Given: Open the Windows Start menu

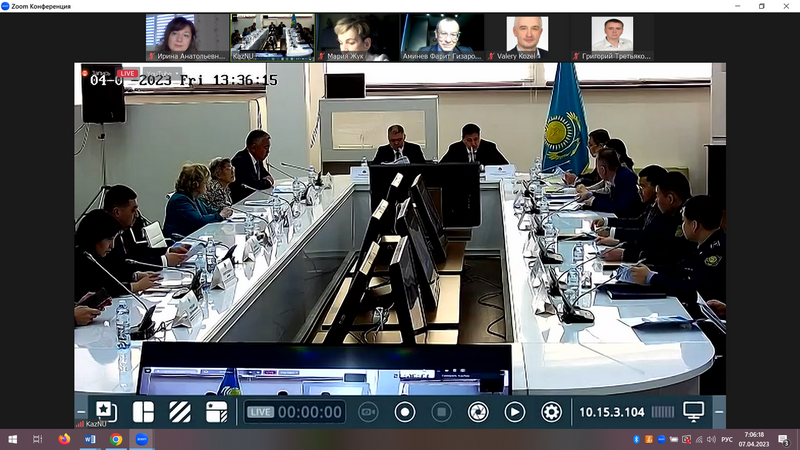Looking at the screenshot, I should [12, 439].
